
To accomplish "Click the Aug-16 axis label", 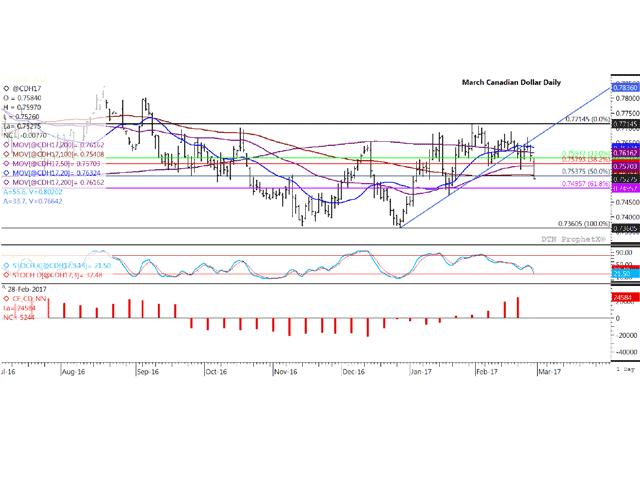I will (73, 372).
